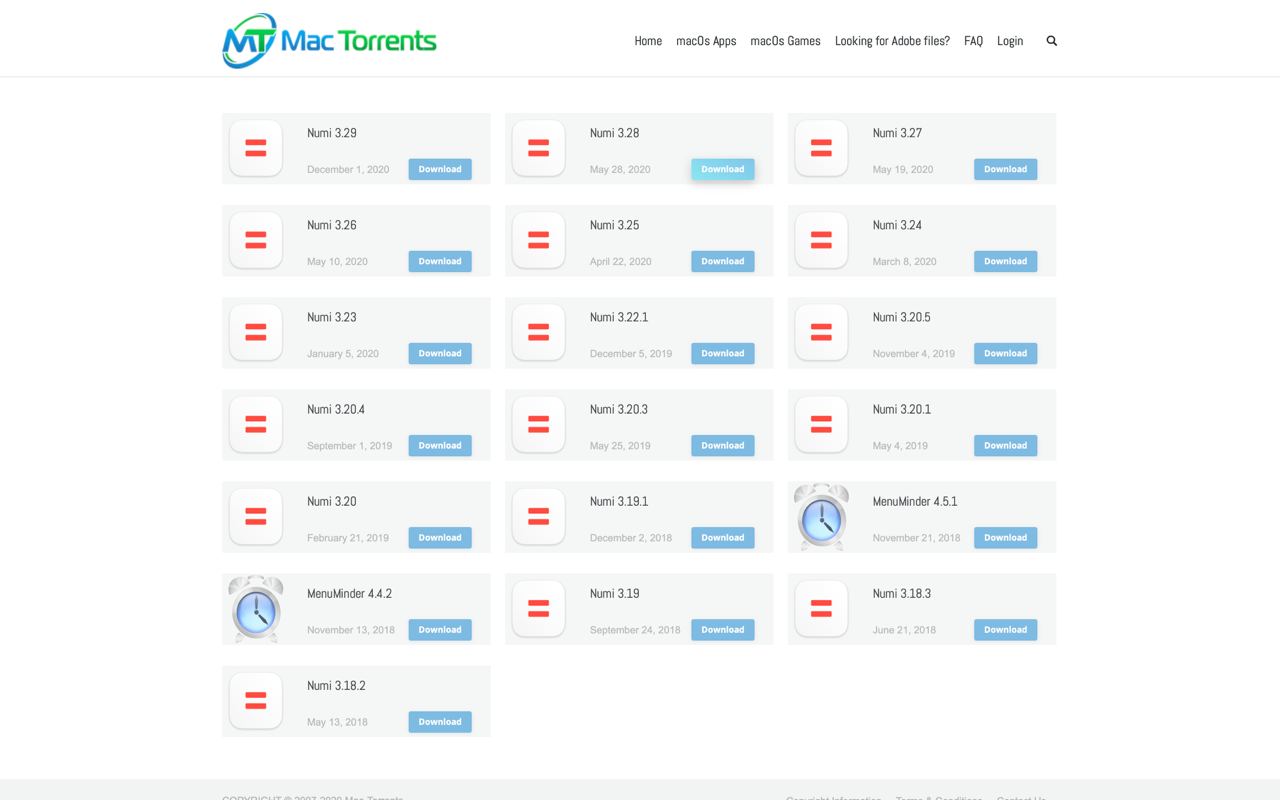The width and height of the screenshot is (1280, 800).
Task: Open the Numi 3.20.3 app icon
Action: coord(539,424)
